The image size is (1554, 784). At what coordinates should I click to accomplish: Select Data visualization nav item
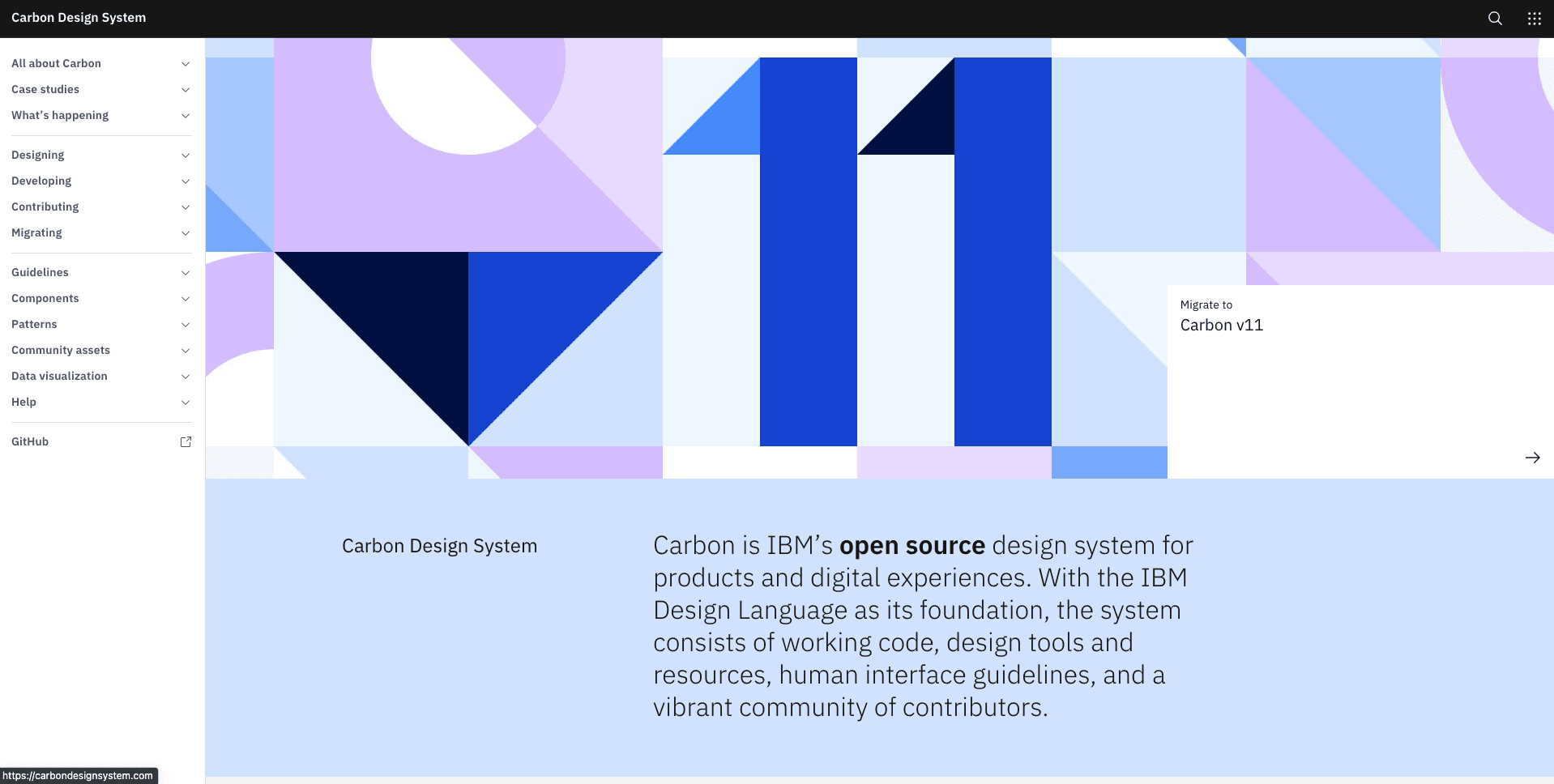[102, 376]
